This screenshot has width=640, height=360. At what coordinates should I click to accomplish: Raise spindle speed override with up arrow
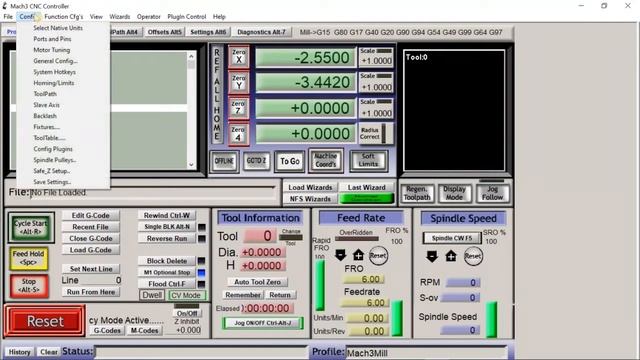tap(451, 256)
